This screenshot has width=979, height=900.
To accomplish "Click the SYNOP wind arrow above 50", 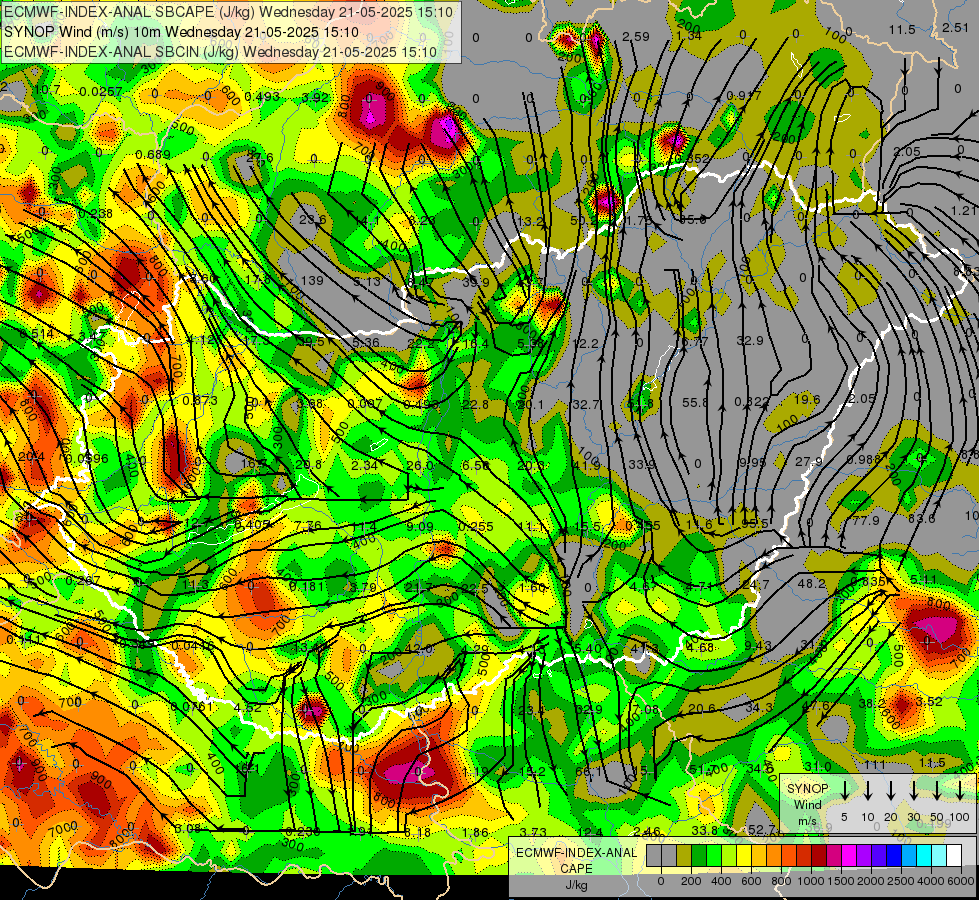I will [x=937, y=790].
